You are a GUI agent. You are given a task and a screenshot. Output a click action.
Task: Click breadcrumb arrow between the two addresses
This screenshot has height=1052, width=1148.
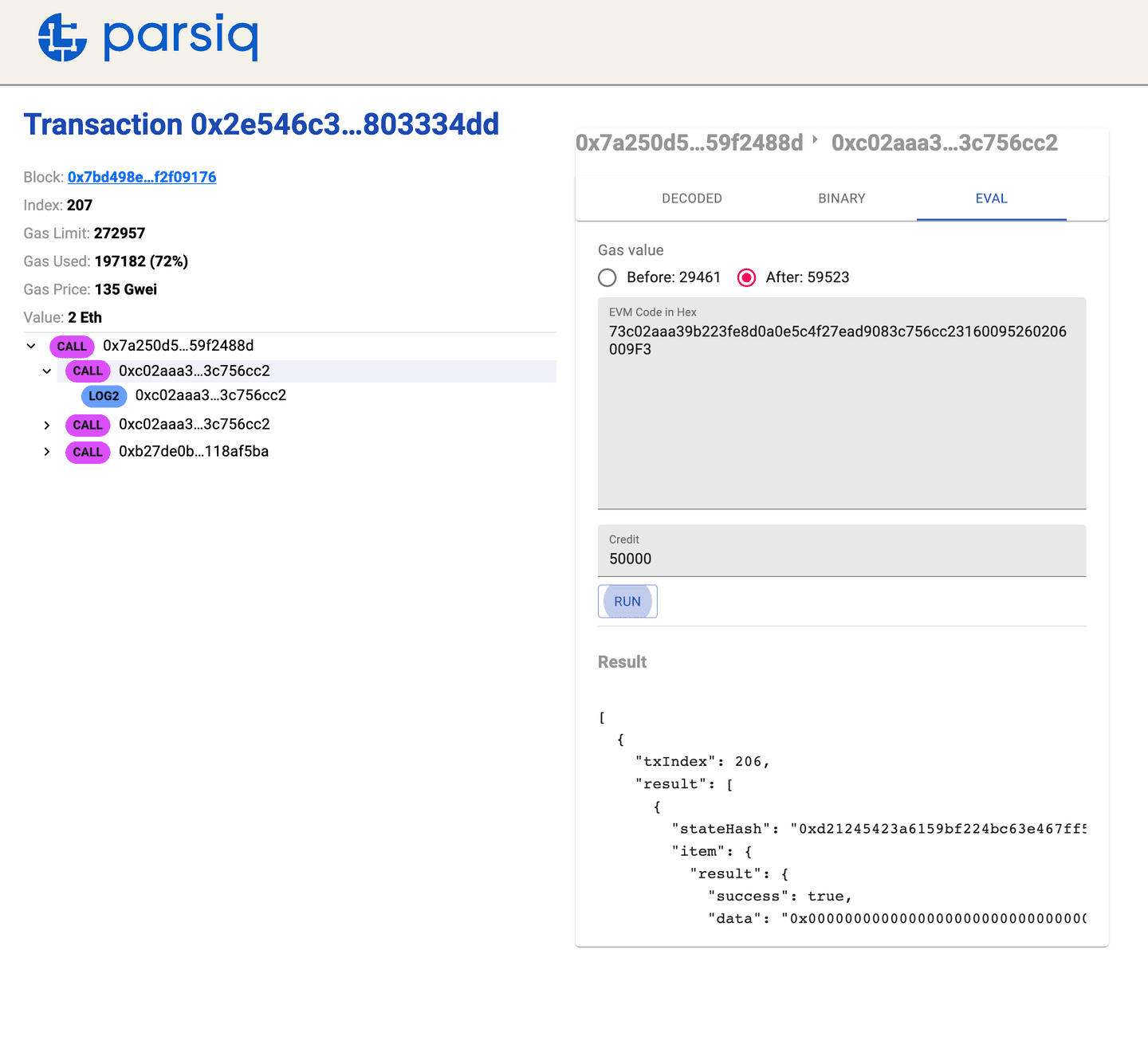coord(815,139)
